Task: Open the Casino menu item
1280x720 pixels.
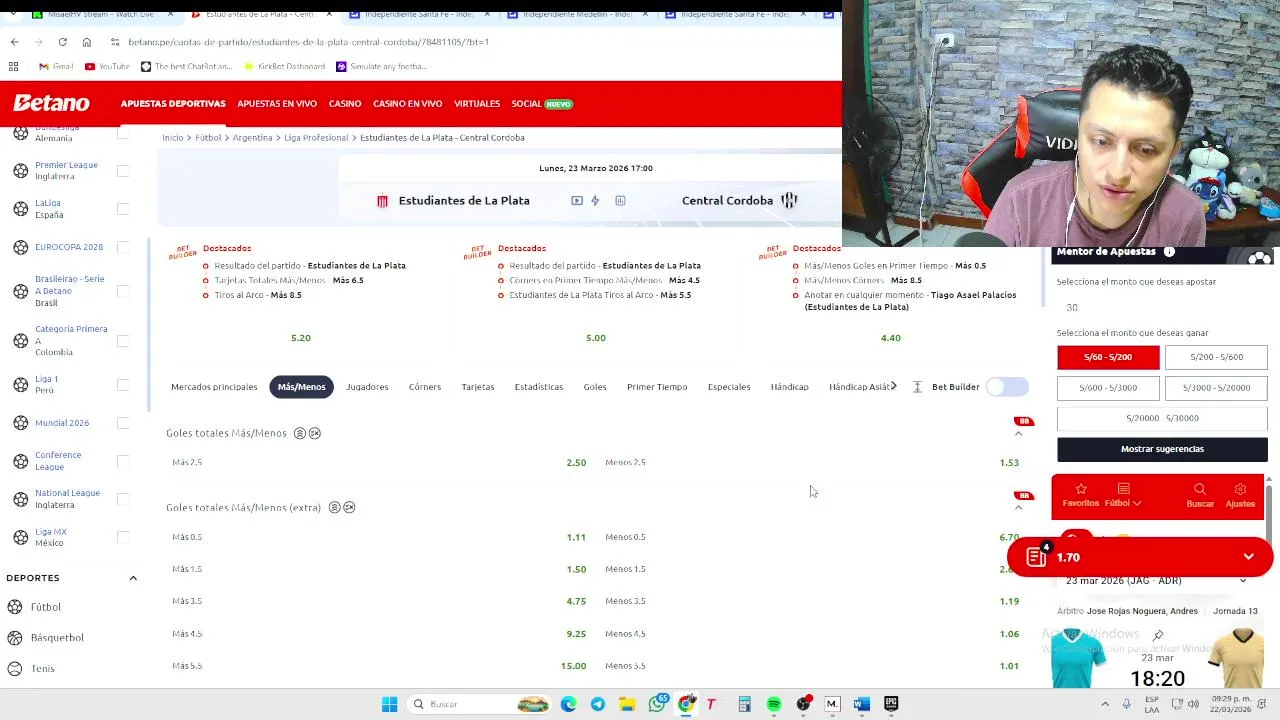Action: click(x=345, y=104)
